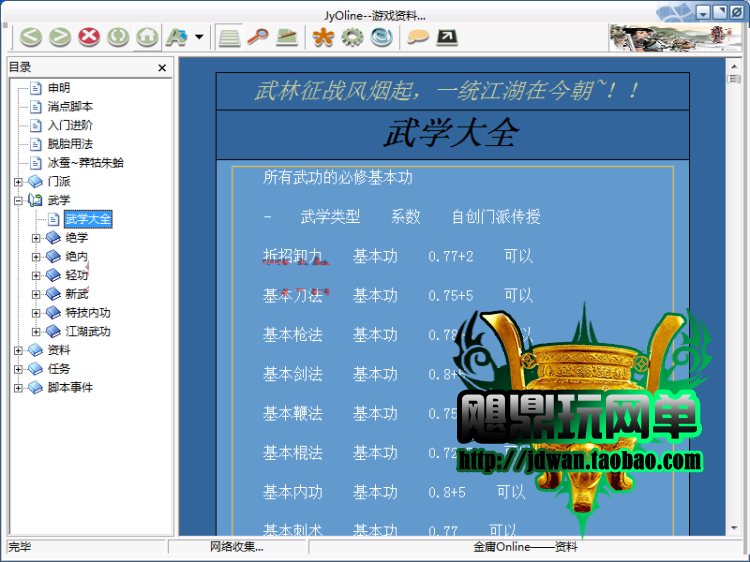Screen dimensions: 750x562
Task: Click the 基本鞭法 table cell
Action: [x=292, y=413]
